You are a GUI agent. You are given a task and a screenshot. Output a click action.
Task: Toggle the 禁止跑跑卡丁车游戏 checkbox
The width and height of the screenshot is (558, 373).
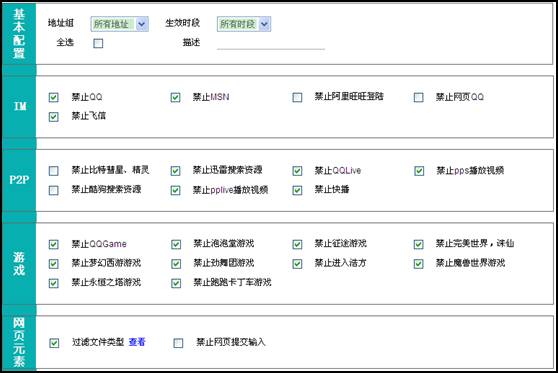pyautogui.click(x=176, y=283)
